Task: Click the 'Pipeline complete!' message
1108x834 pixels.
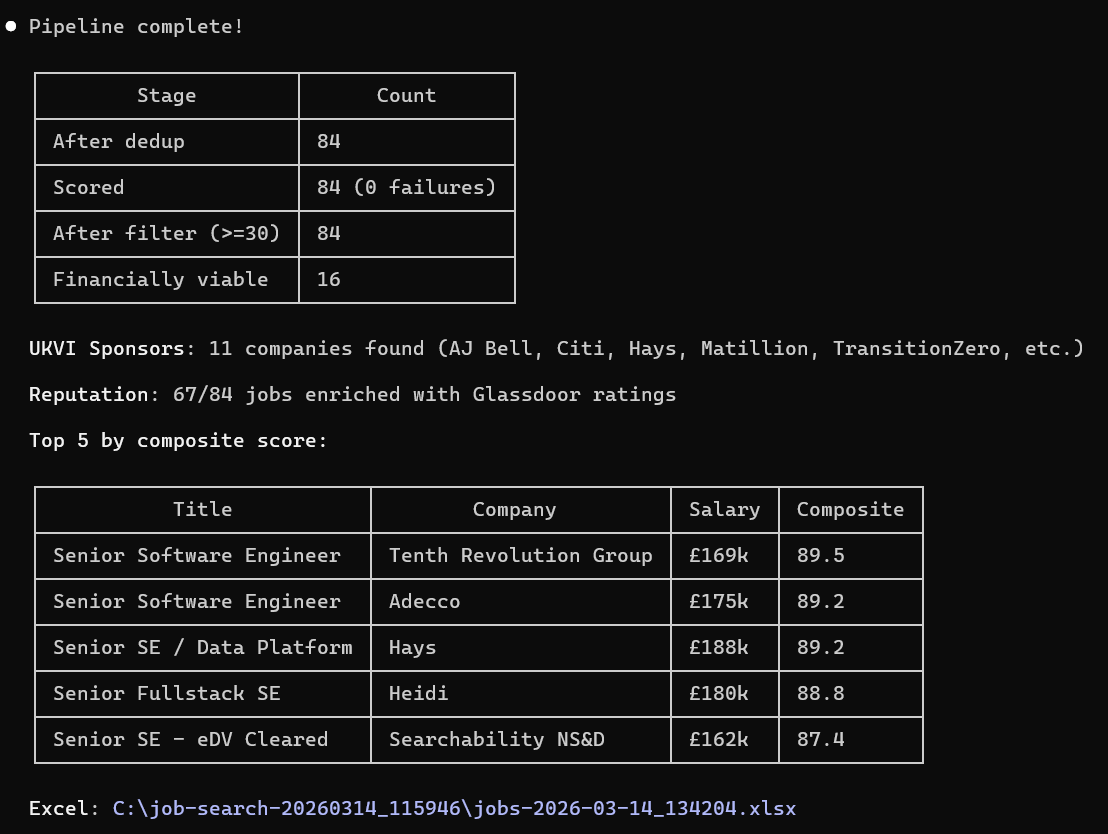Action: point(136,27)
